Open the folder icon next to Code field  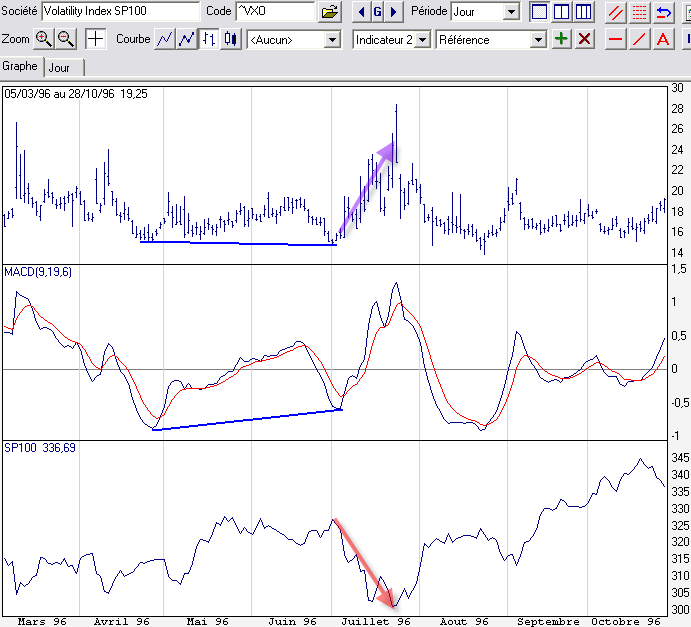click(x=330, y=12)
